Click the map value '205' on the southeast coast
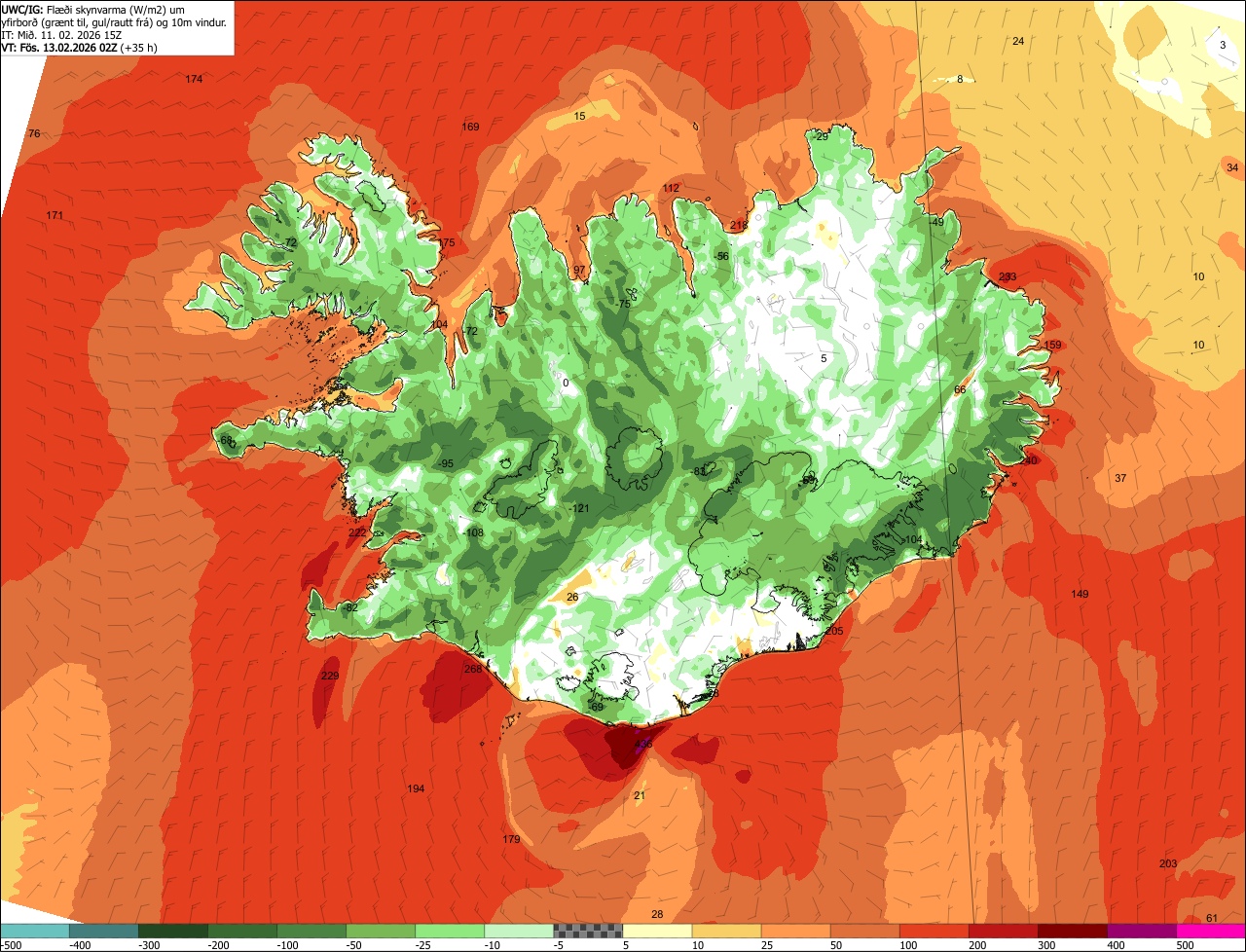This screenshot has height=952, width=1246. [834, 631]
